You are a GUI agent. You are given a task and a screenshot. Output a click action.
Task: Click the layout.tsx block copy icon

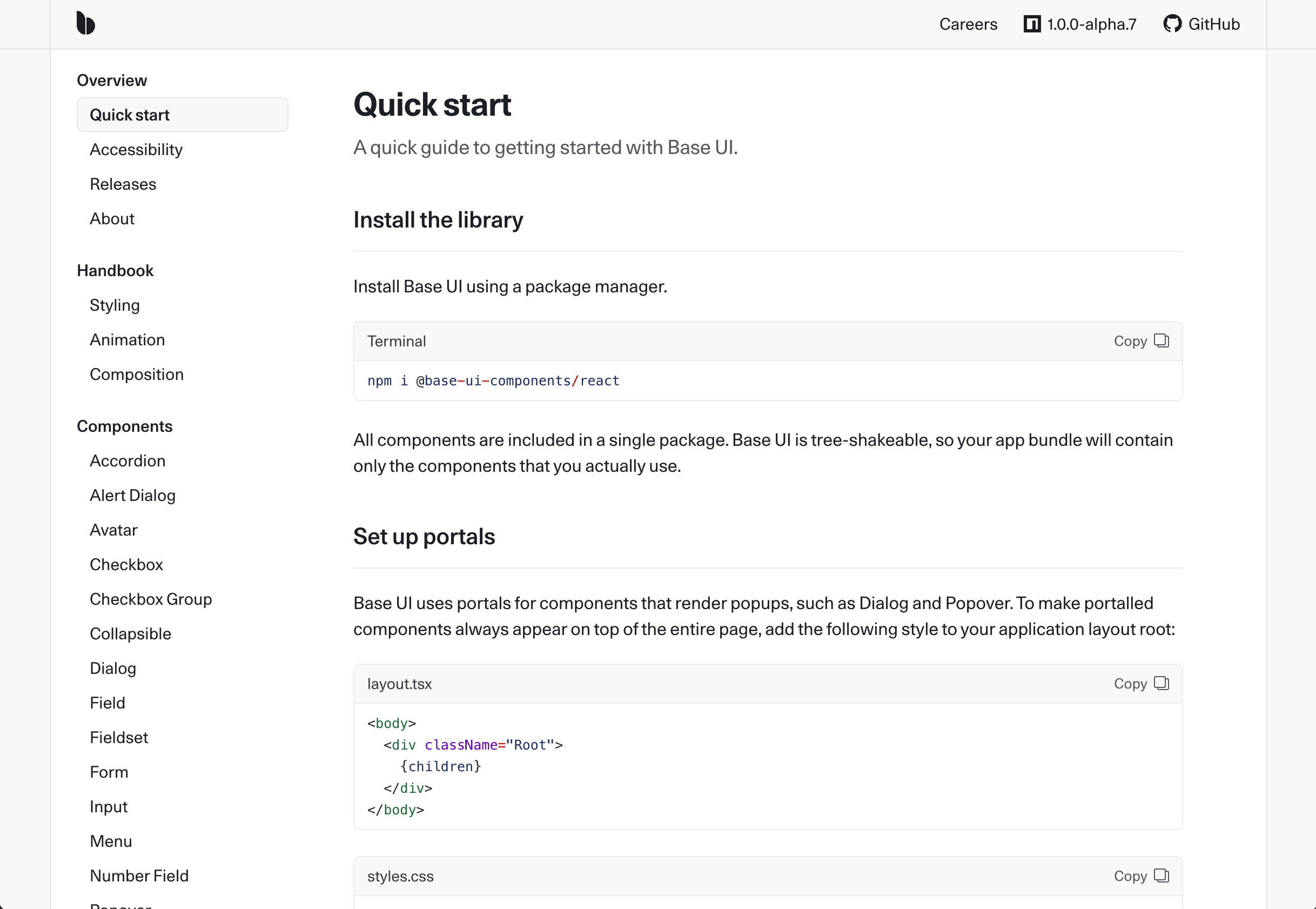click(x=1161, y=683)
